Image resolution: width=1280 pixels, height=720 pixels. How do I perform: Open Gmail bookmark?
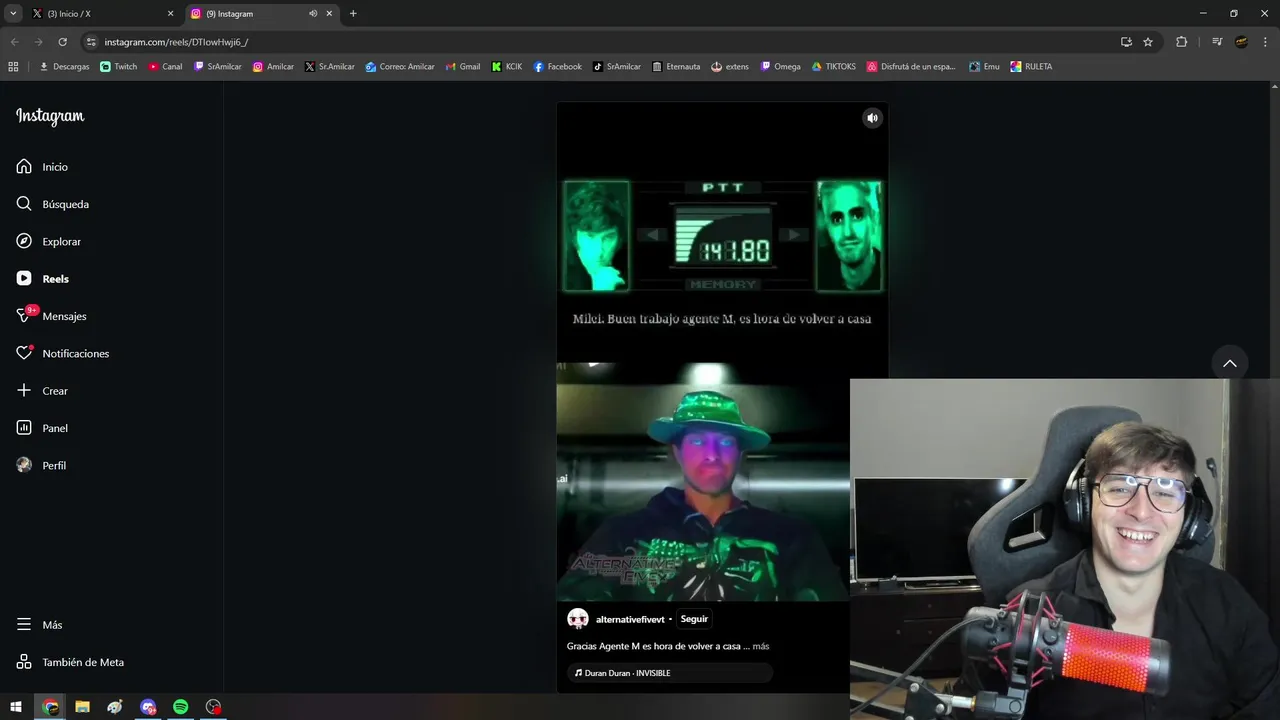(x=463, y=67)
